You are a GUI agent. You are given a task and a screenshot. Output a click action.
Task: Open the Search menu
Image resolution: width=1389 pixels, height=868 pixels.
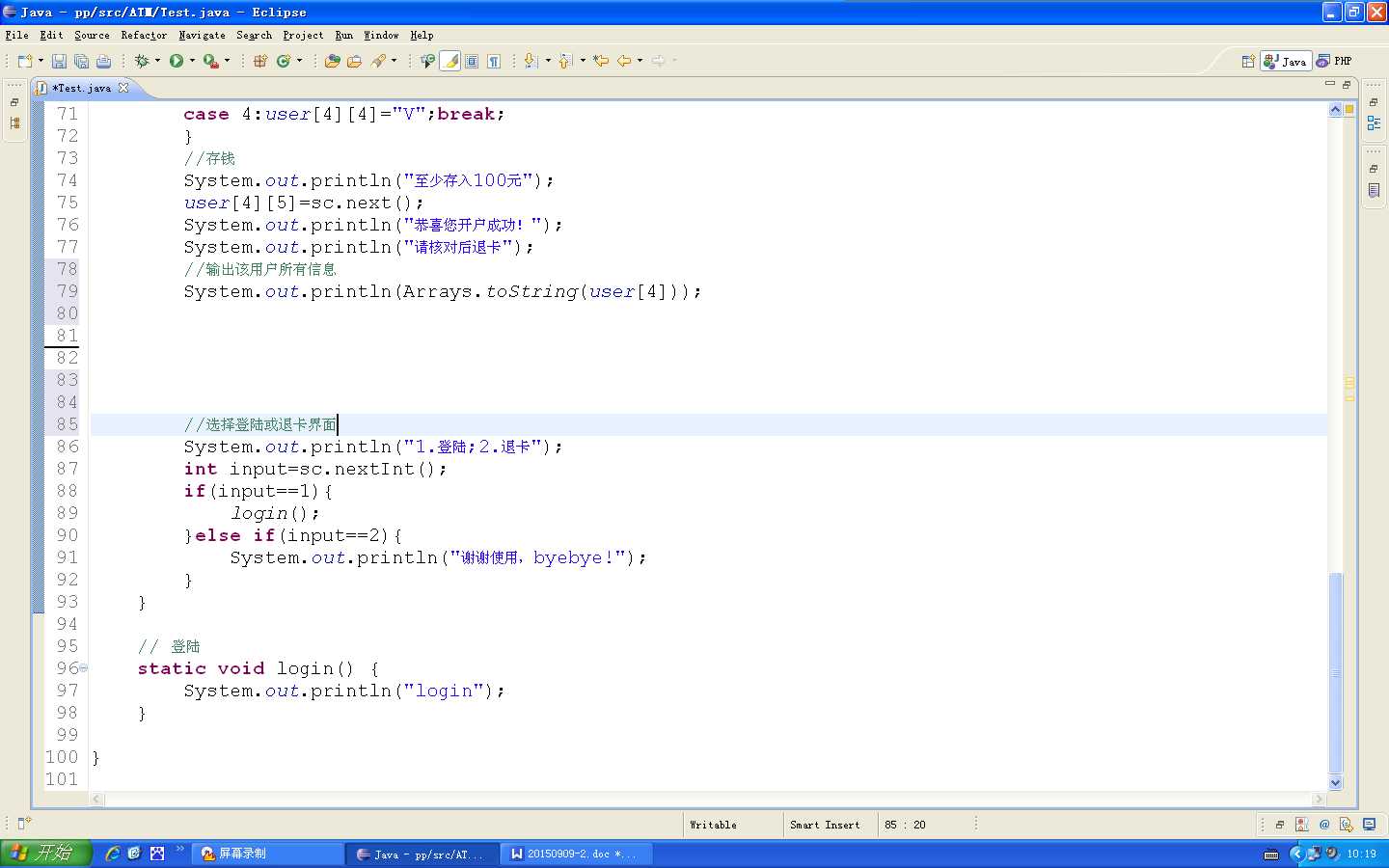pos(254,35)
